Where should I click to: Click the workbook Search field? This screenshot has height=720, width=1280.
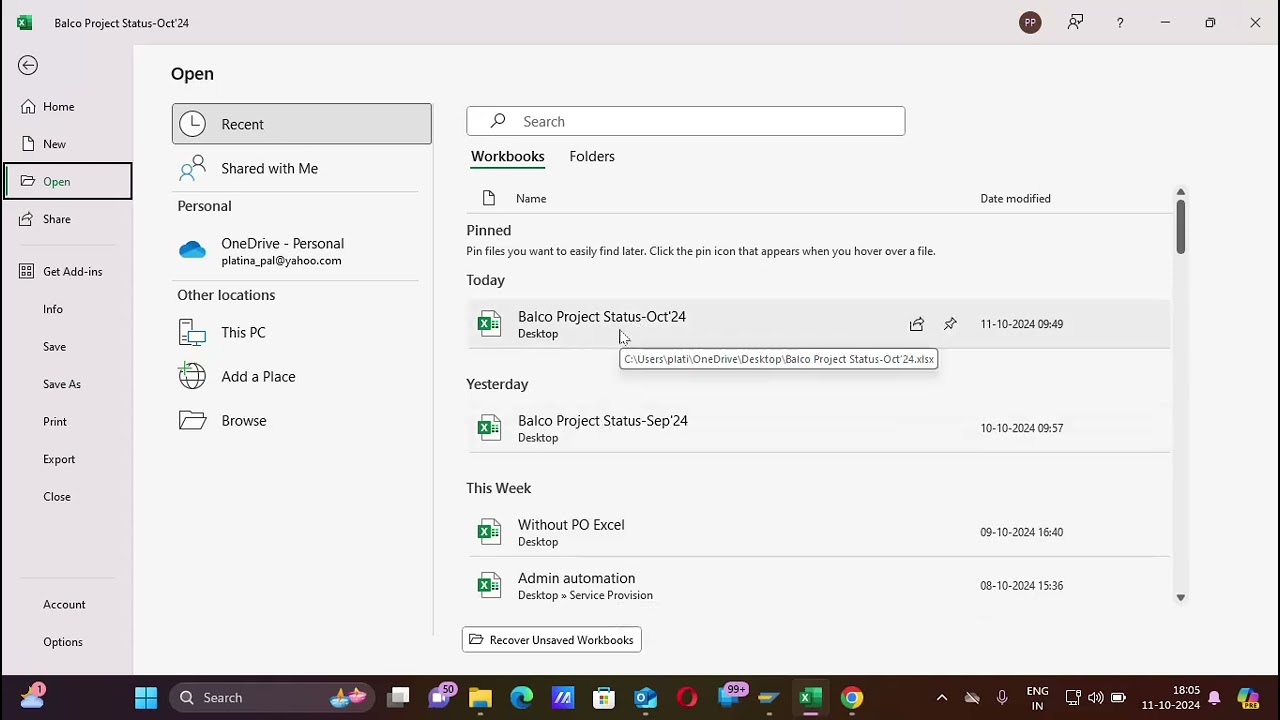pos(686,121)
